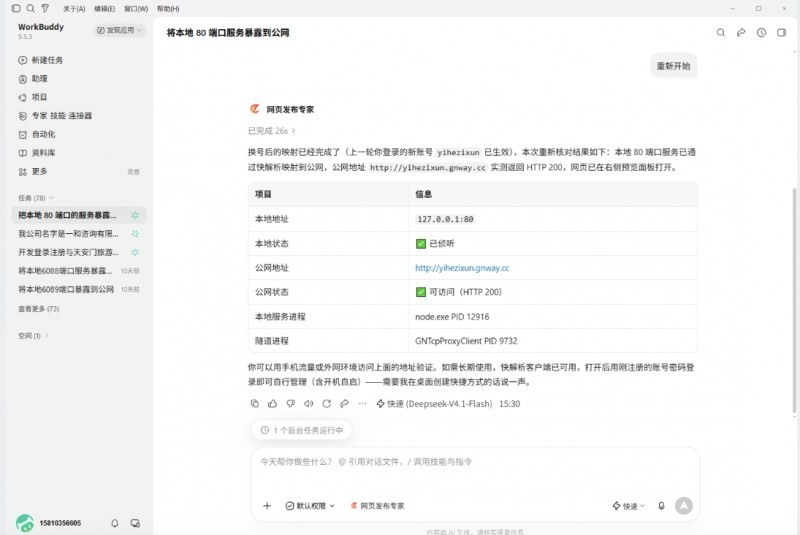Screen dimensions: 800x535
Task: Select task 我公司名字是一和咨询有限
Action: (x=79, y=234)
